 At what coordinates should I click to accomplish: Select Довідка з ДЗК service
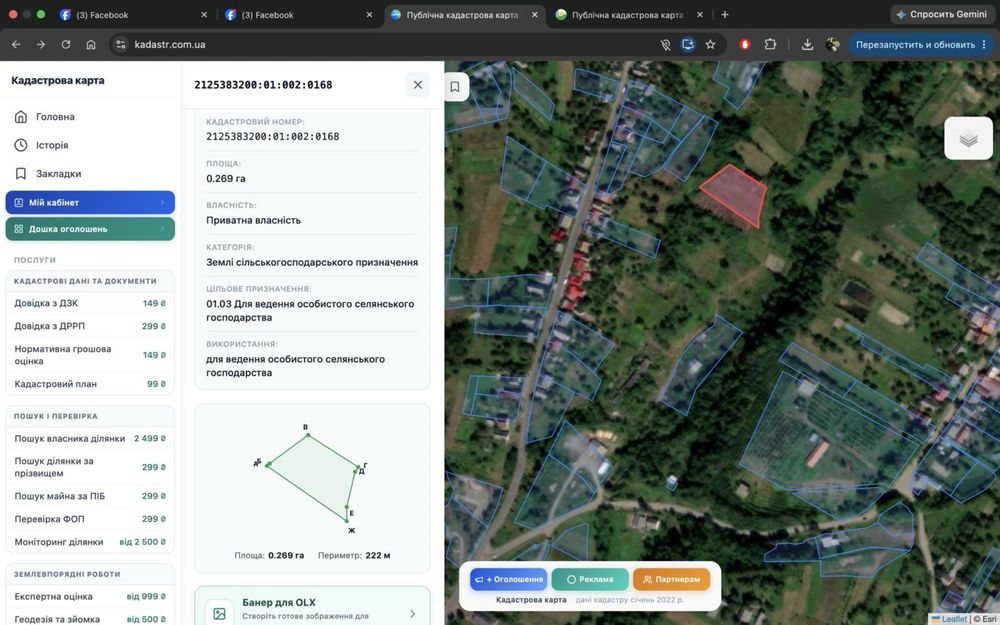tap(90, 304)
